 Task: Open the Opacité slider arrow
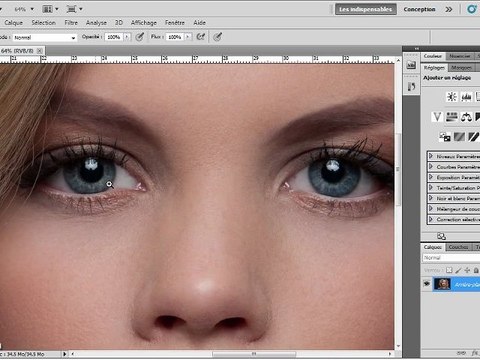pyautogui.click(x=127, y=37)
